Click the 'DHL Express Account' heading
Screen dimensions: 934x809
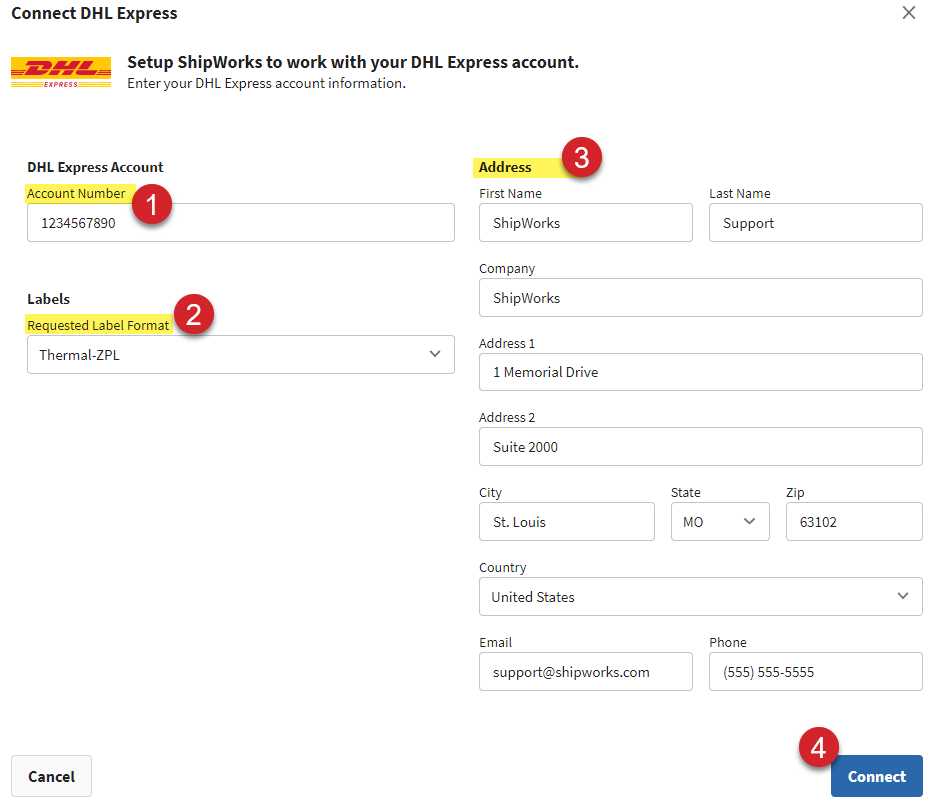point(95,167)
